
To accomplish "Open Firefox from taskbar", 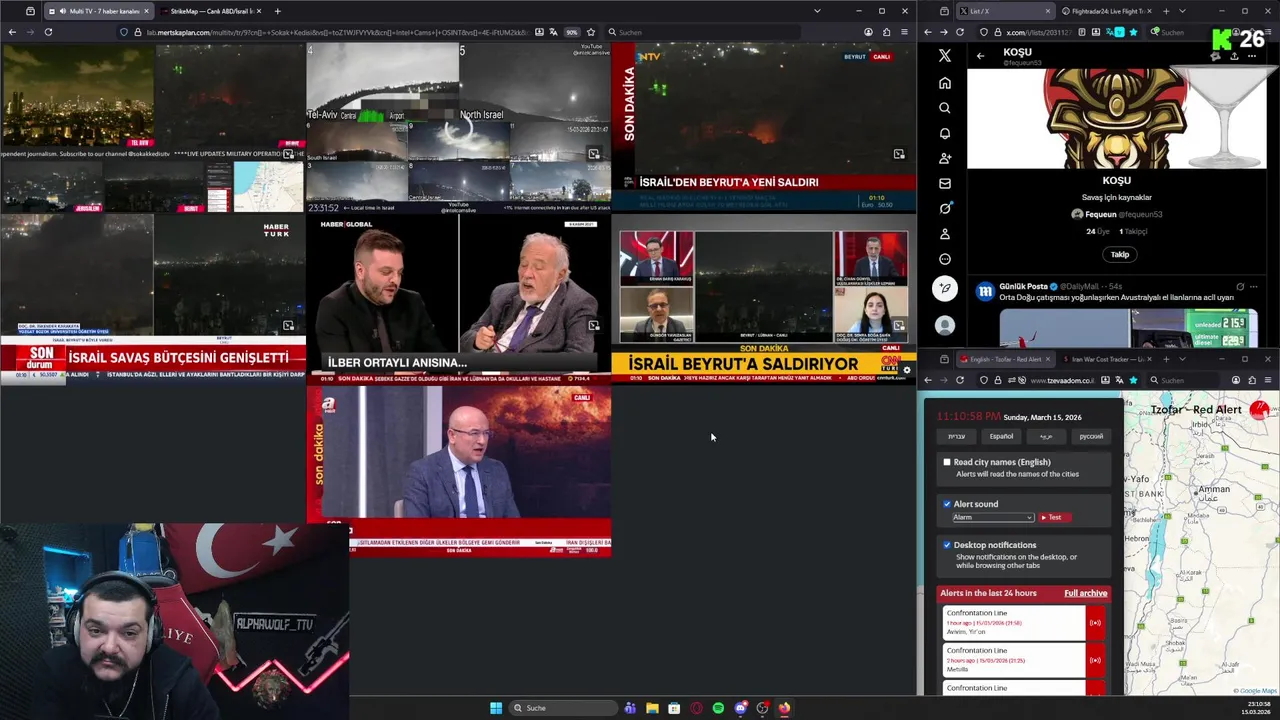I will point(784,708).
